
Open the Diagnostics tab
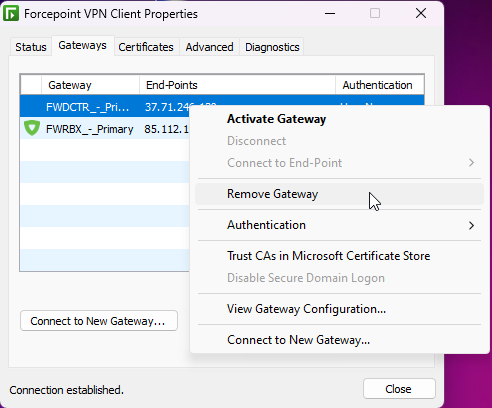tap(272, 47)
